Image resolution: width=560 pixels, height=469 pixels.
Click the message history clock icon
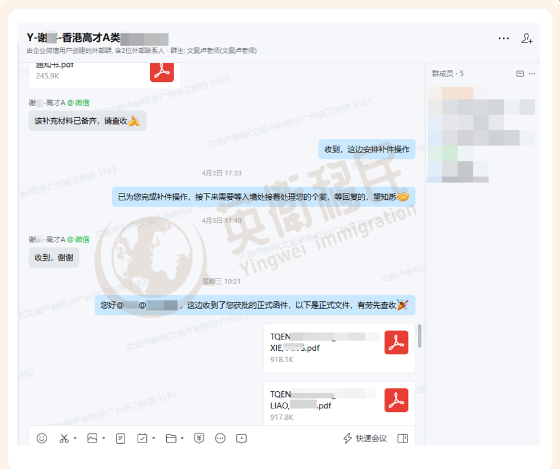click(241, 438)
